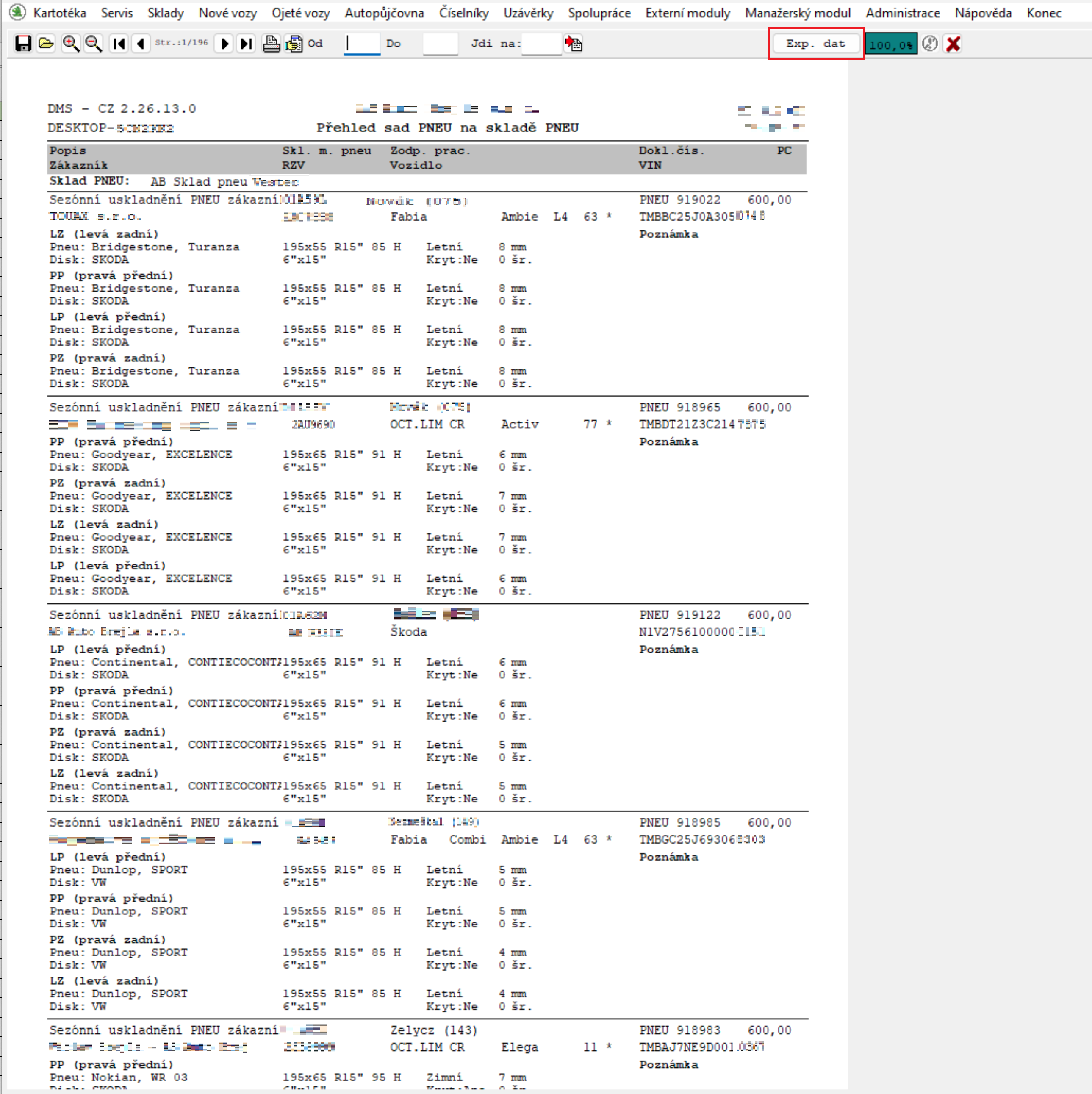Open the print setup icon
The height and width of the screenshot is (1094, 1092).
294,44
